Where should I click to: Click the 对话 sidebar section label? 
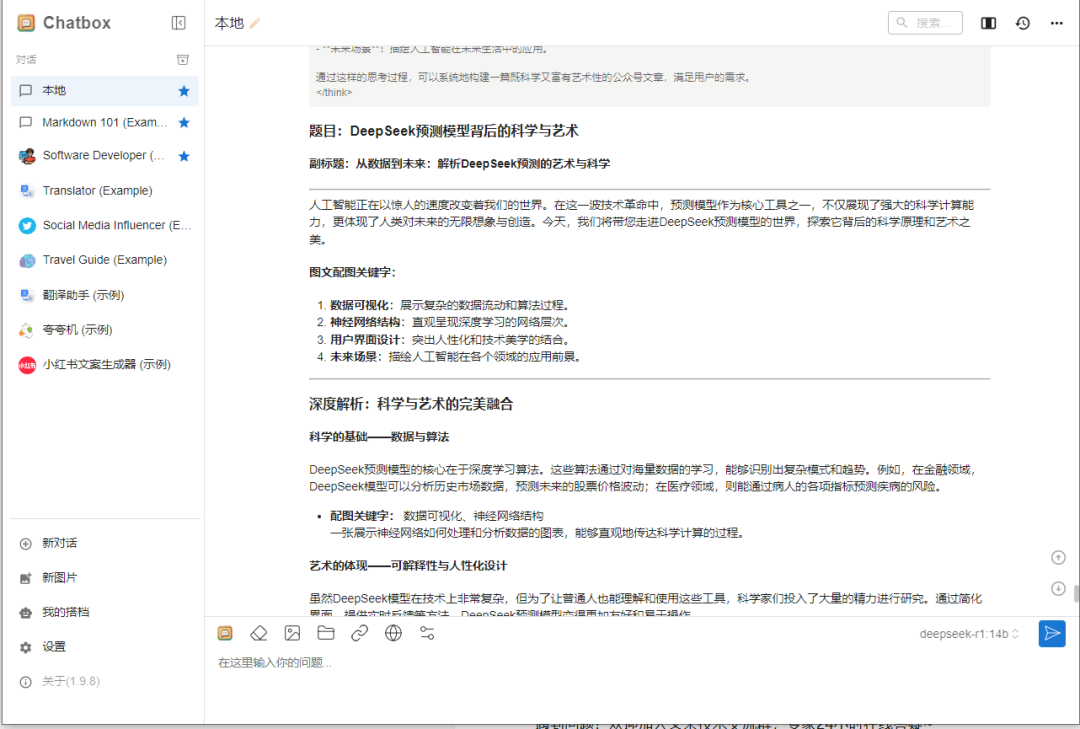(x=26, y=60)
